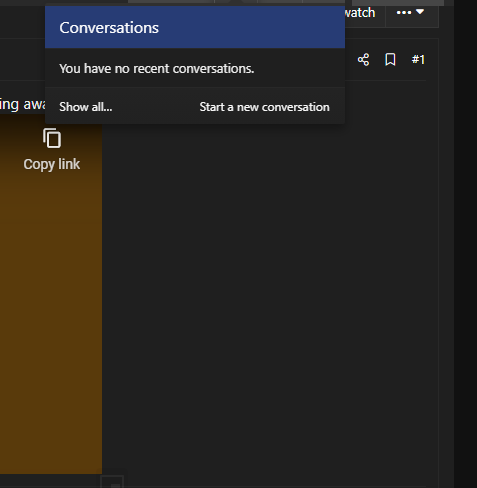Click the partially visible watch button
This screenshot has height=488, width=477.
coord(360,13)
